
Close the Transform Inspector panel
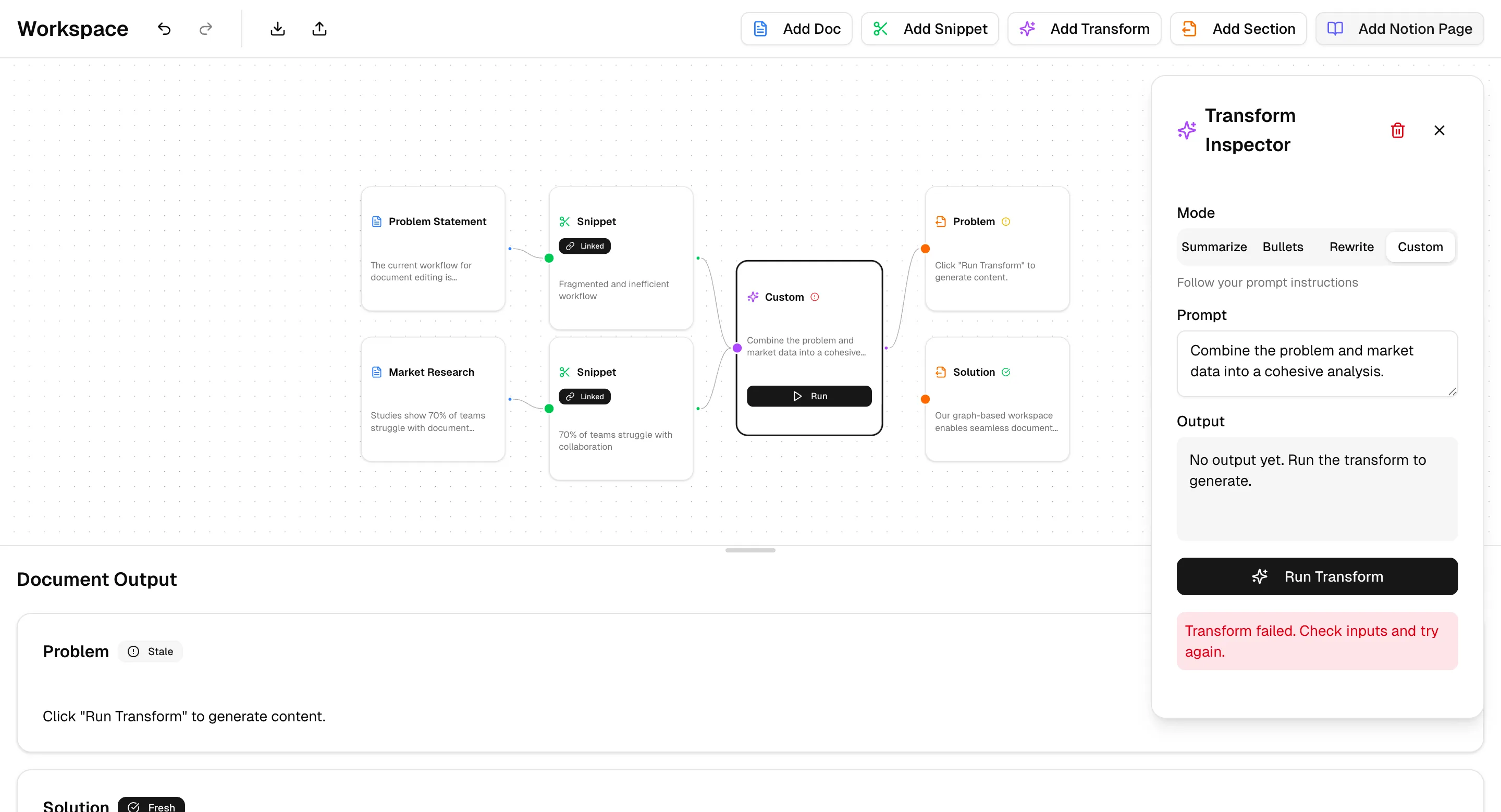pos(1439,130)
